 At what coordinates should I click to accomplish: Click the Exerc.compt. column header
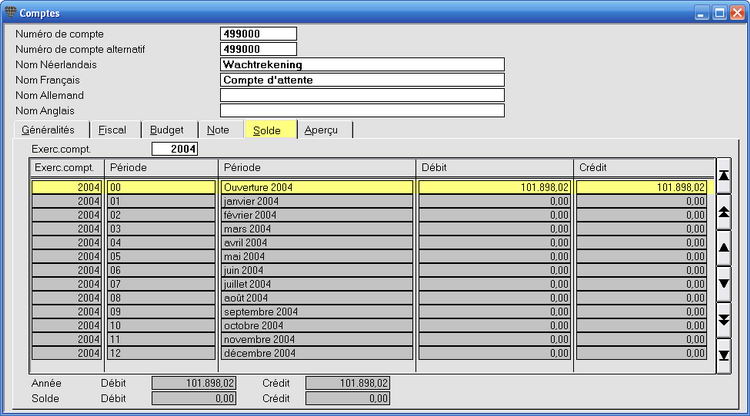67,168
